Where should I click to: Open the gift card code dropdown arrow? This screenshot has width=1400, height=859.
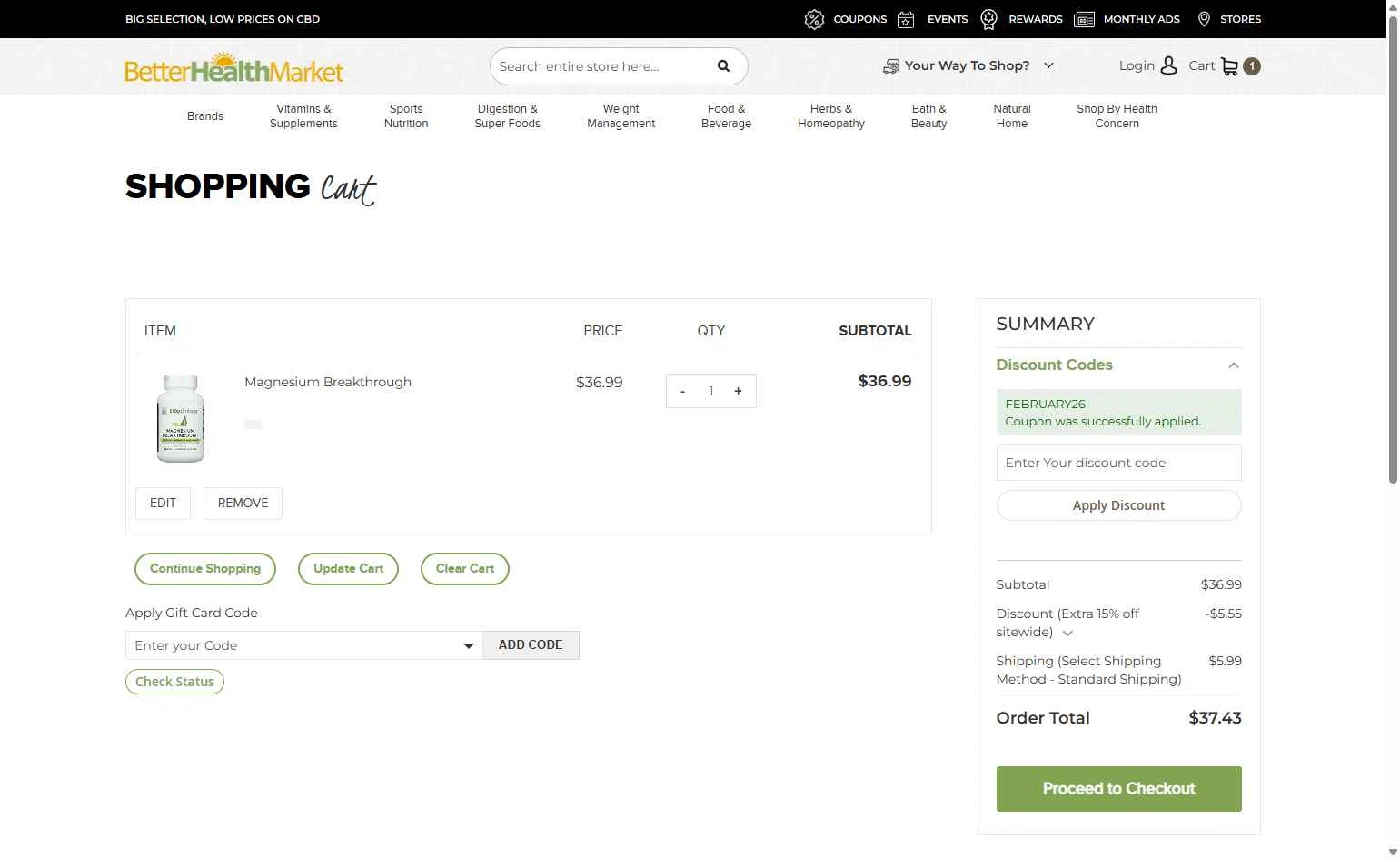469,645
